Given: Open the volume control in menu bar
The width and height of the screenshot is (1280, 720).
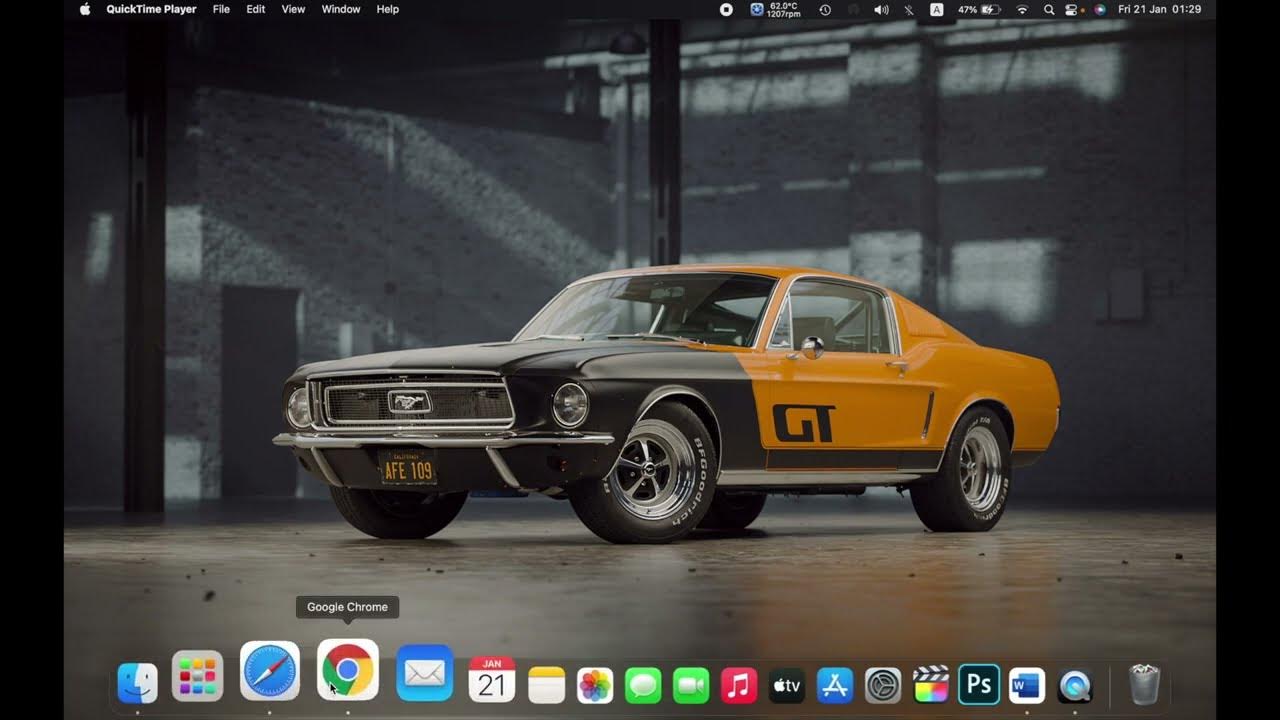Looking at the screenshot, I should point(881,9).
